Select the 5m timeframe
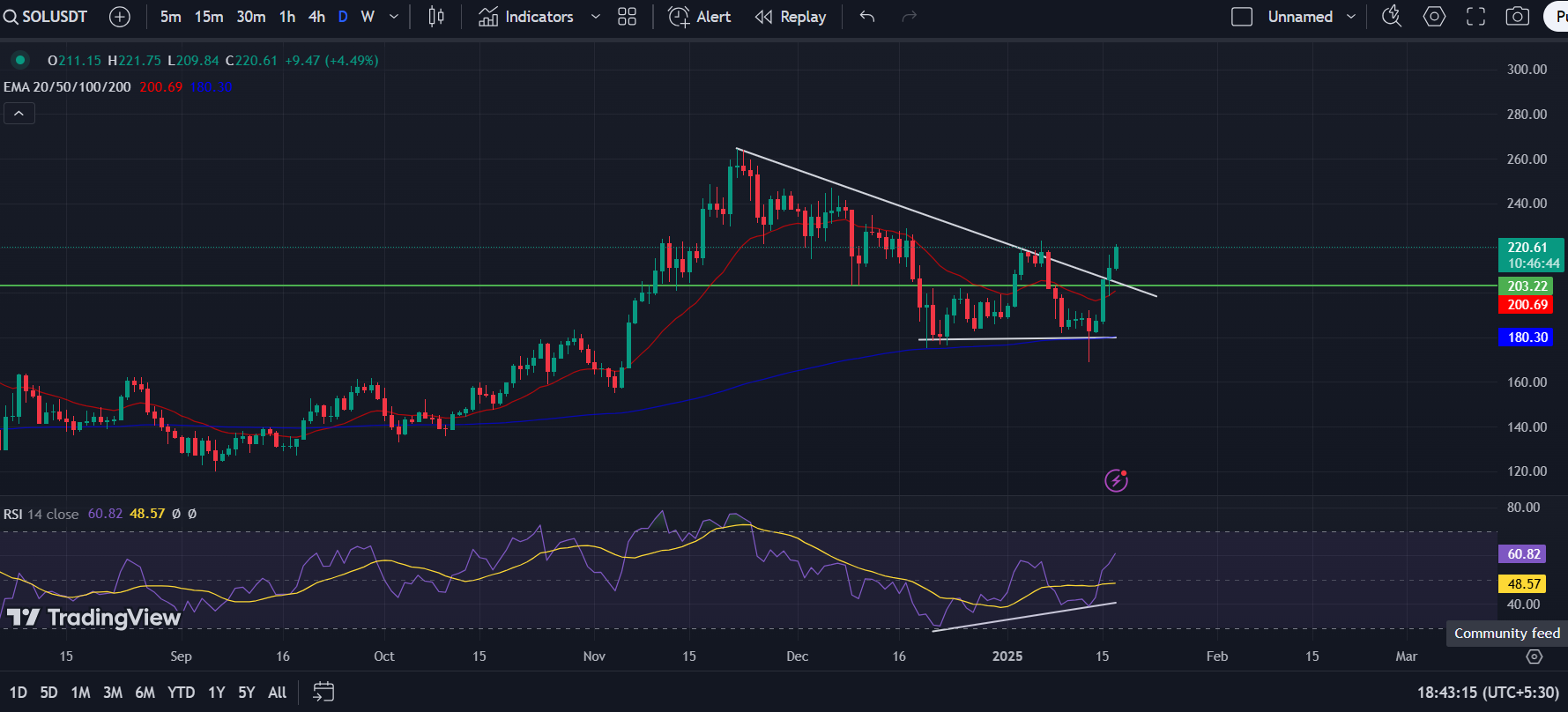 pos(171,17)
